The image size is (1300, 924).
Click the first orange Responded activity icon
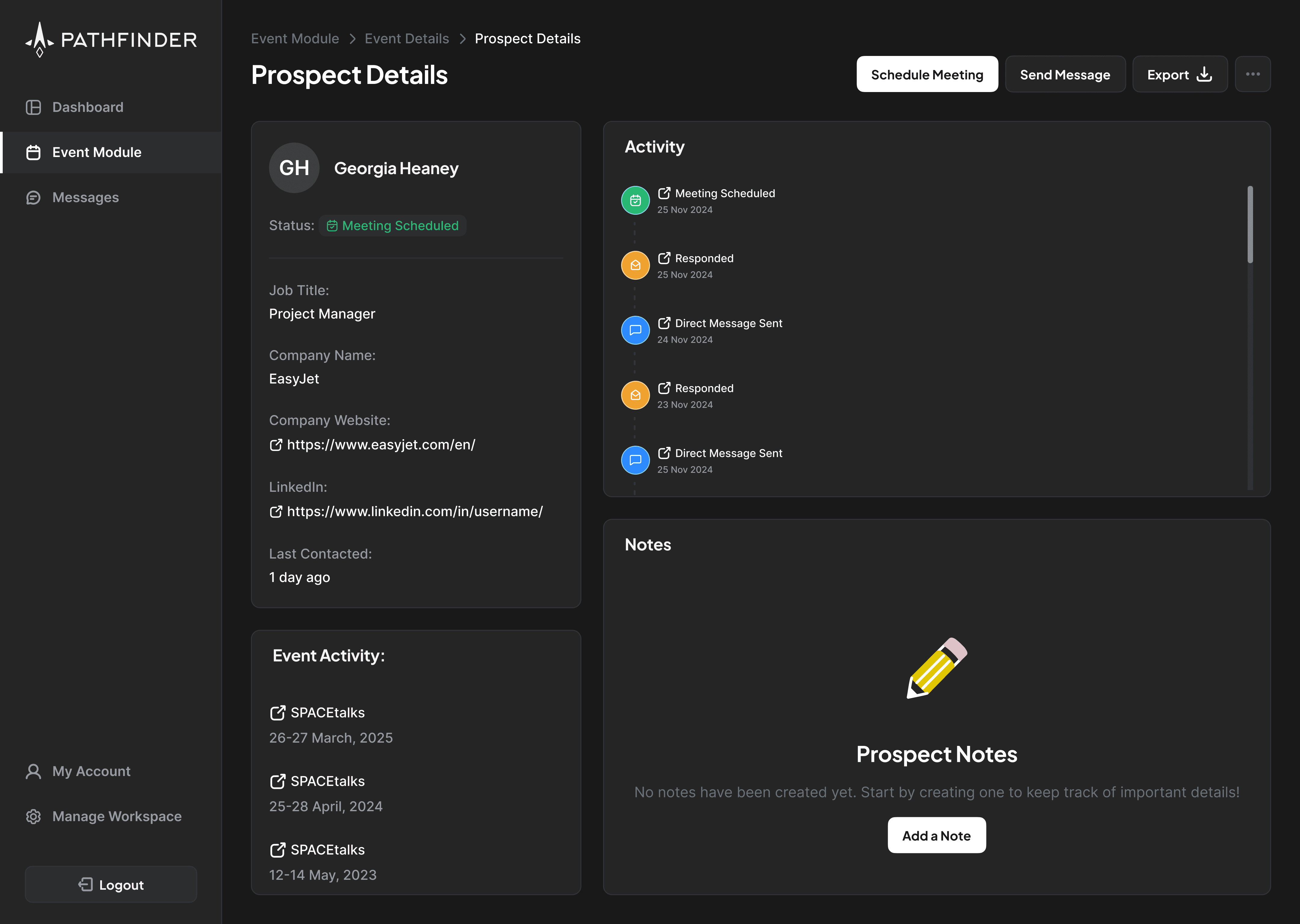pyautogui.click(x=635, y=265)
